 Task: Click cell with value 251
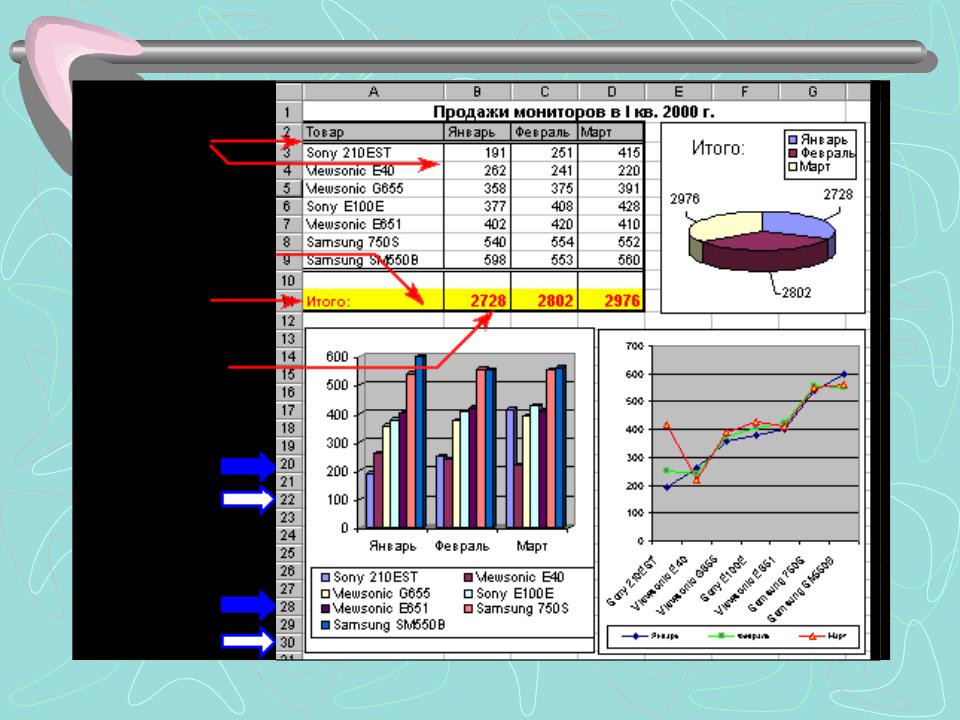[x=544, y=152]
